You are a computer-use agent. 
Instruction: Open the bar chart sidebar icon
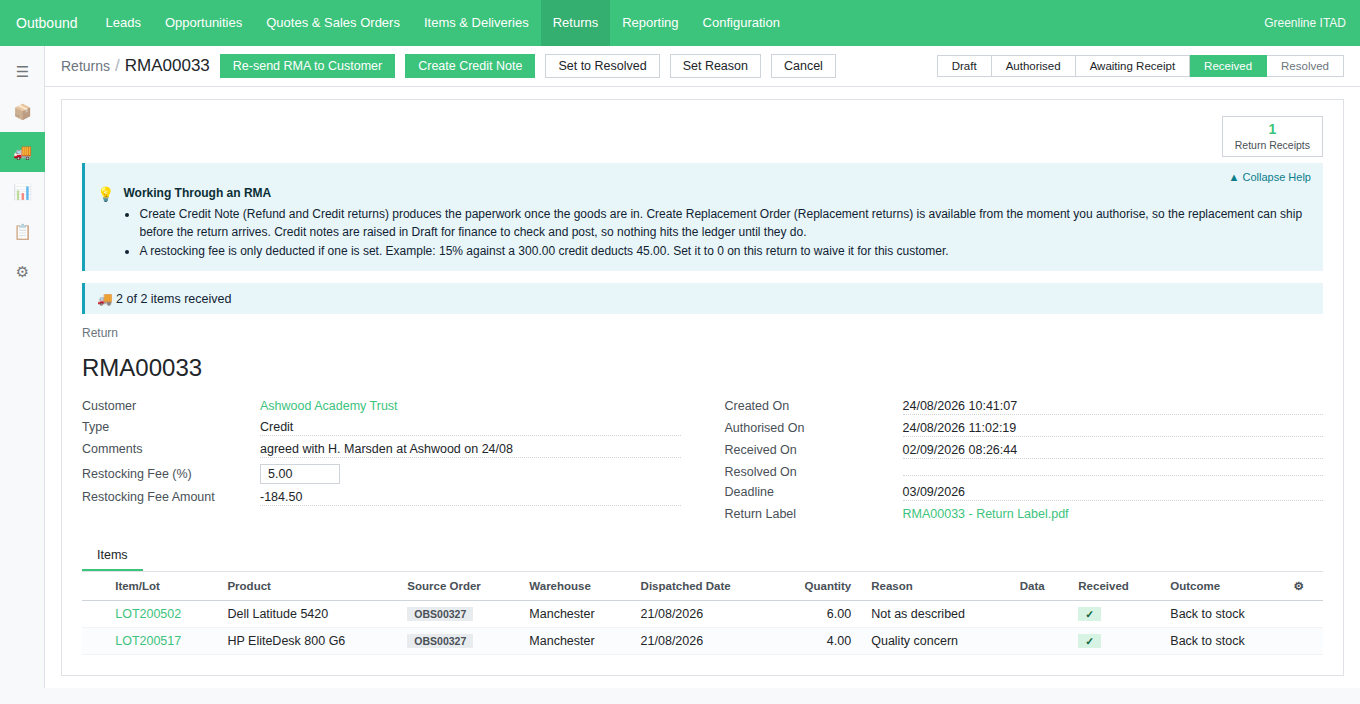click(22, 192)
